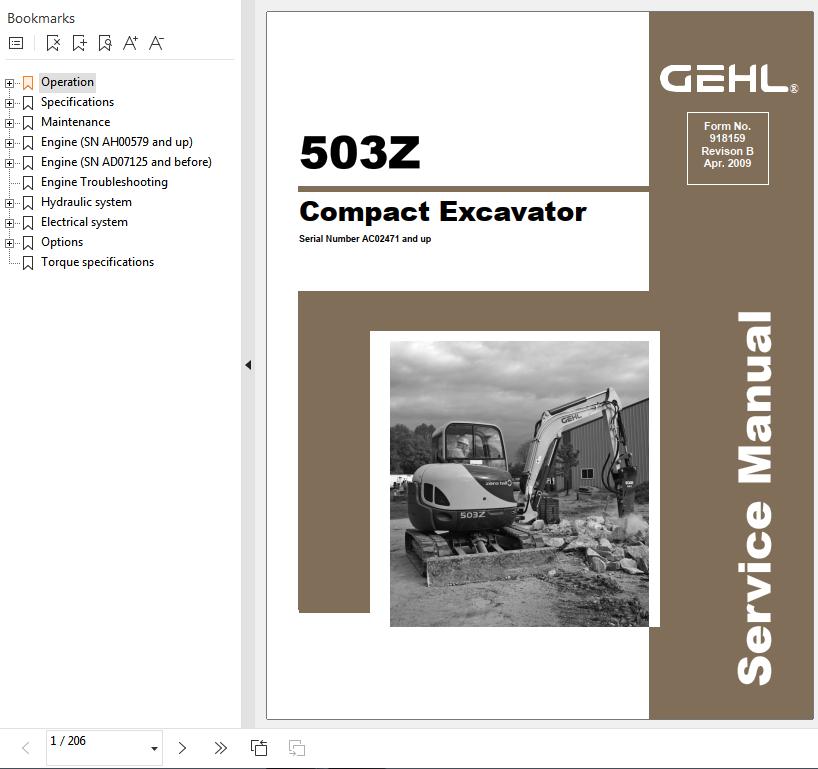This screenshot has width=818, height=769.
Task: Click bookmark icon next to Maintenance
Action: (28, 123)
